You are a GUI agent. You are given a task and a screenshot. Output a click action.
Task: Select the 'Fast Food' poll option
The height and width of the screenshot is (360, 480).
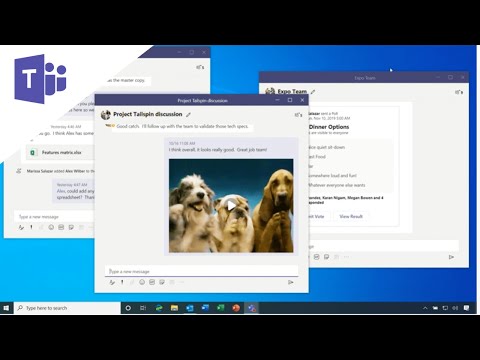point(317,156)
